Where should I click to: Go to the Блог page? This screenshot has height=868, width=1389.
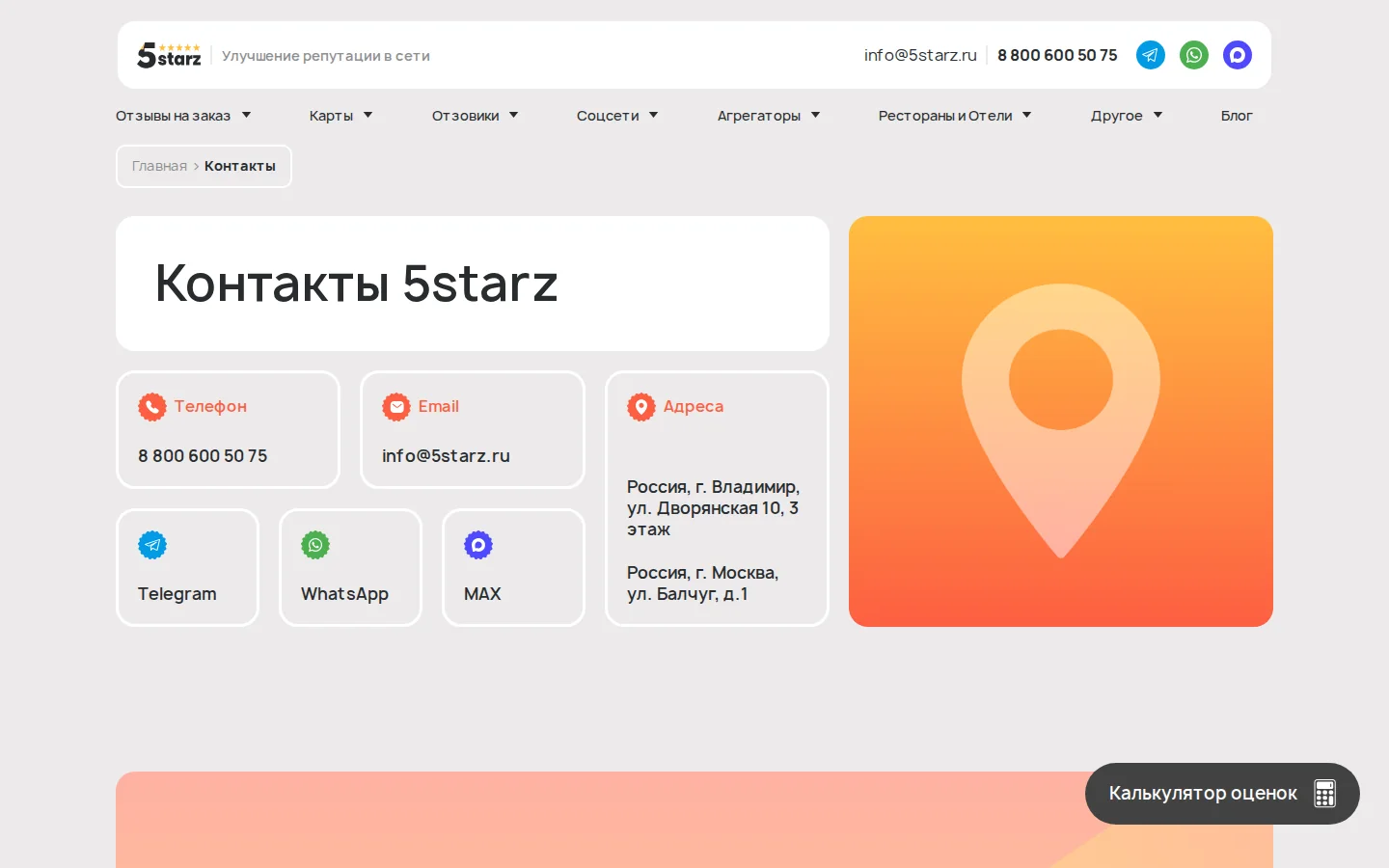[1237, 116]
